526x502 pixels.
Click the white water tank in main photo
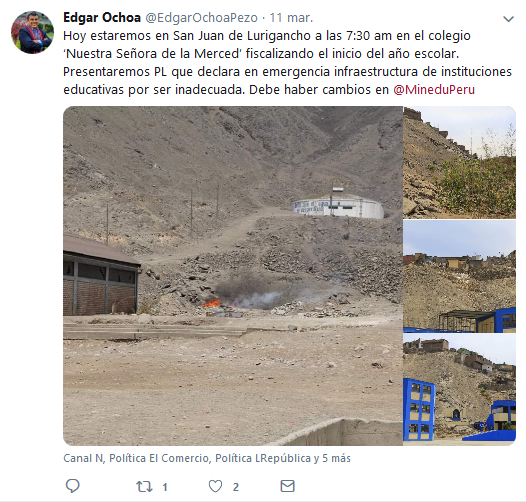click(338, 206)
